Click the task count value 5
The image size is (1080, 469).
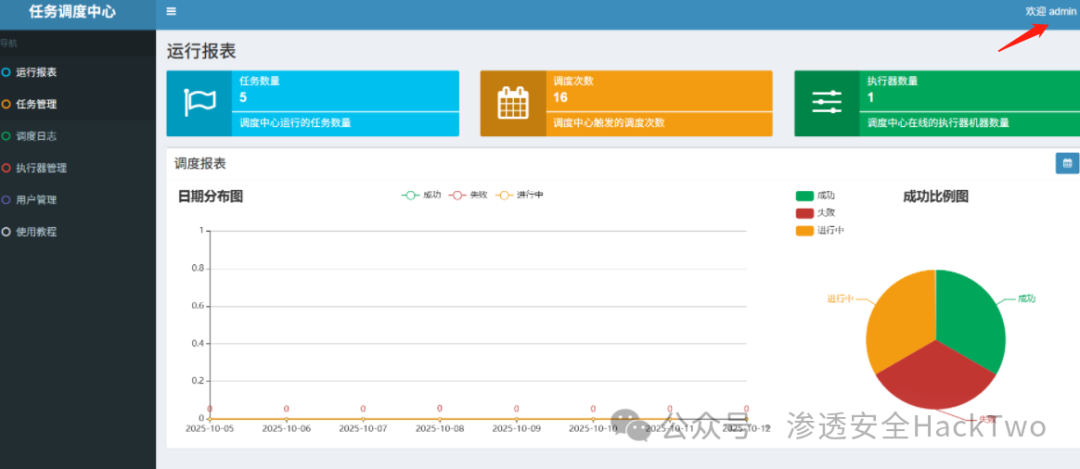tap(243, 97)
